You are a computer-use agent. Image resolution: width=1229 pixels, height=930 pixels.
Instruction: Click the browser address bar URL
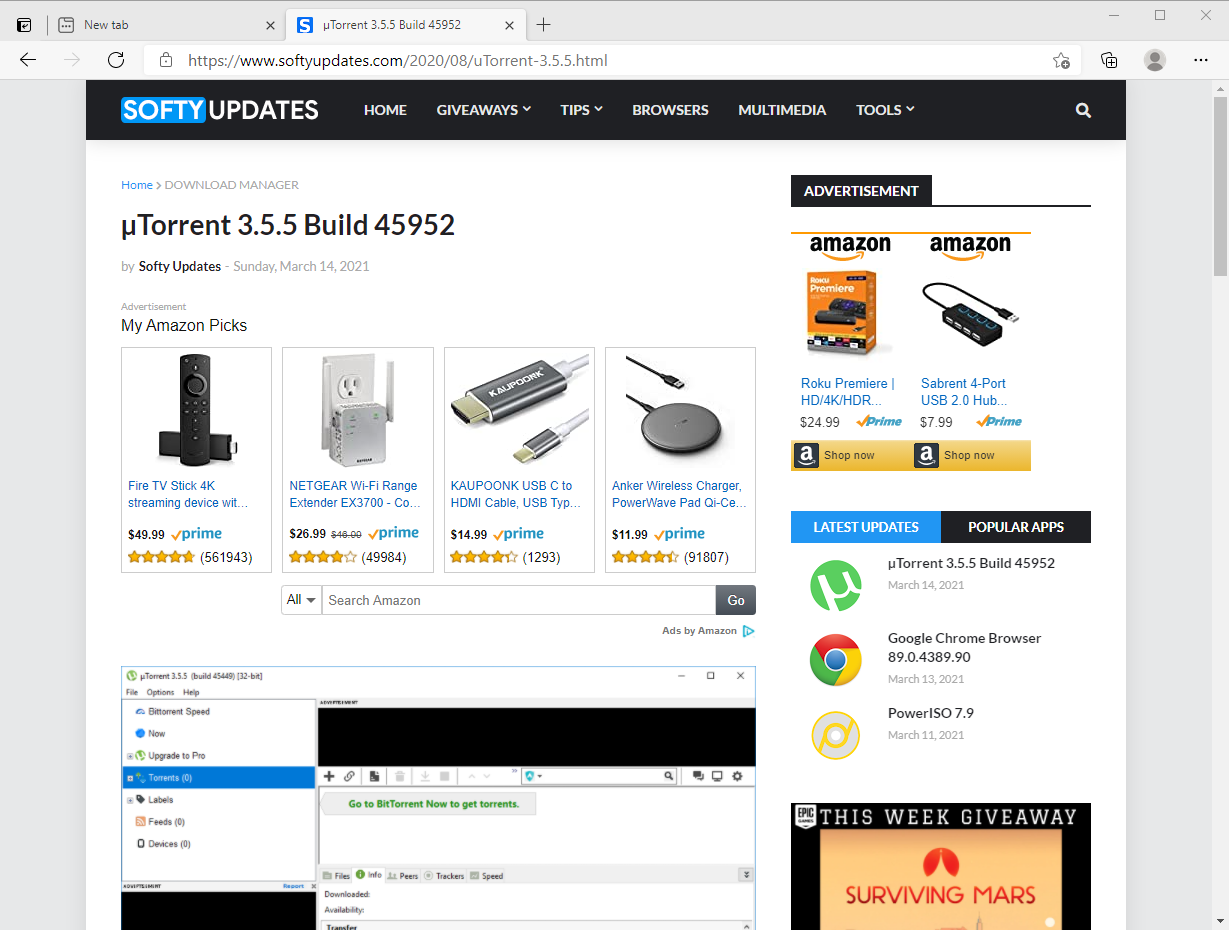pos(398,60)
